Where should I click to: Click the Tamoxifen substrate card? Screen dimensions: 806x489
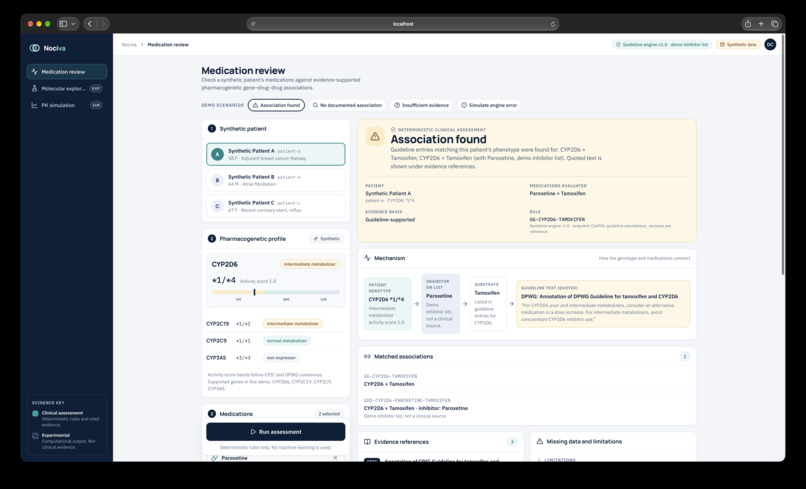[488, 304]
